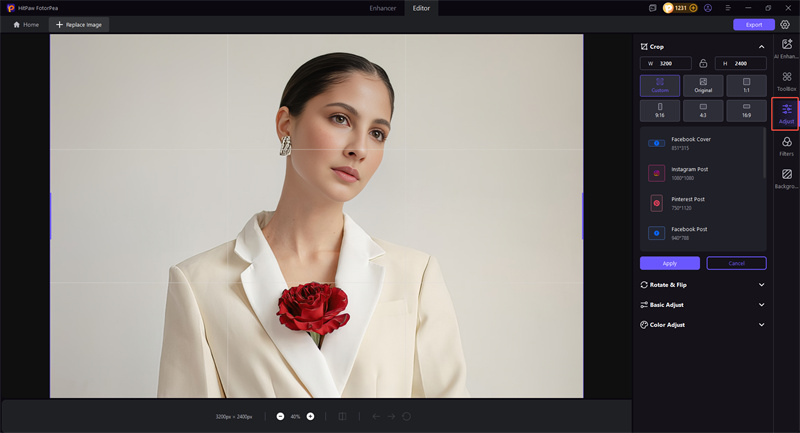Go to Home
This screenshot has width=800, height=433.
[x=26, y=24]
